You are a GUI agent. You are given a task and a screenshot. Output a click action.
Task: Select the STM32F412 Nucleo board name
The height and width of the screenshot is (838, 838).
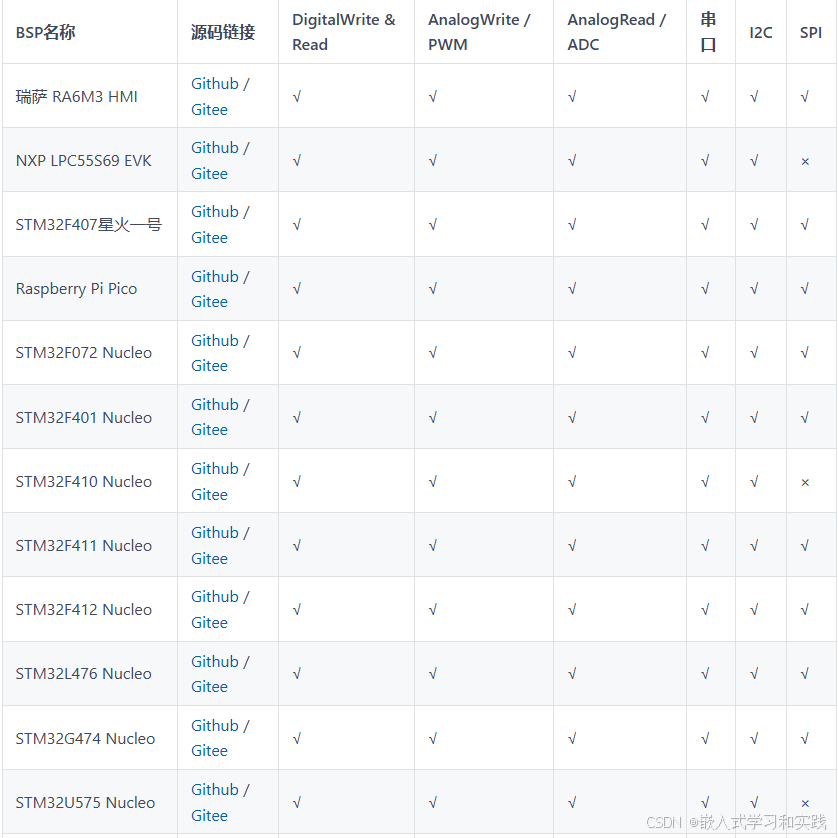pos(83,610)
